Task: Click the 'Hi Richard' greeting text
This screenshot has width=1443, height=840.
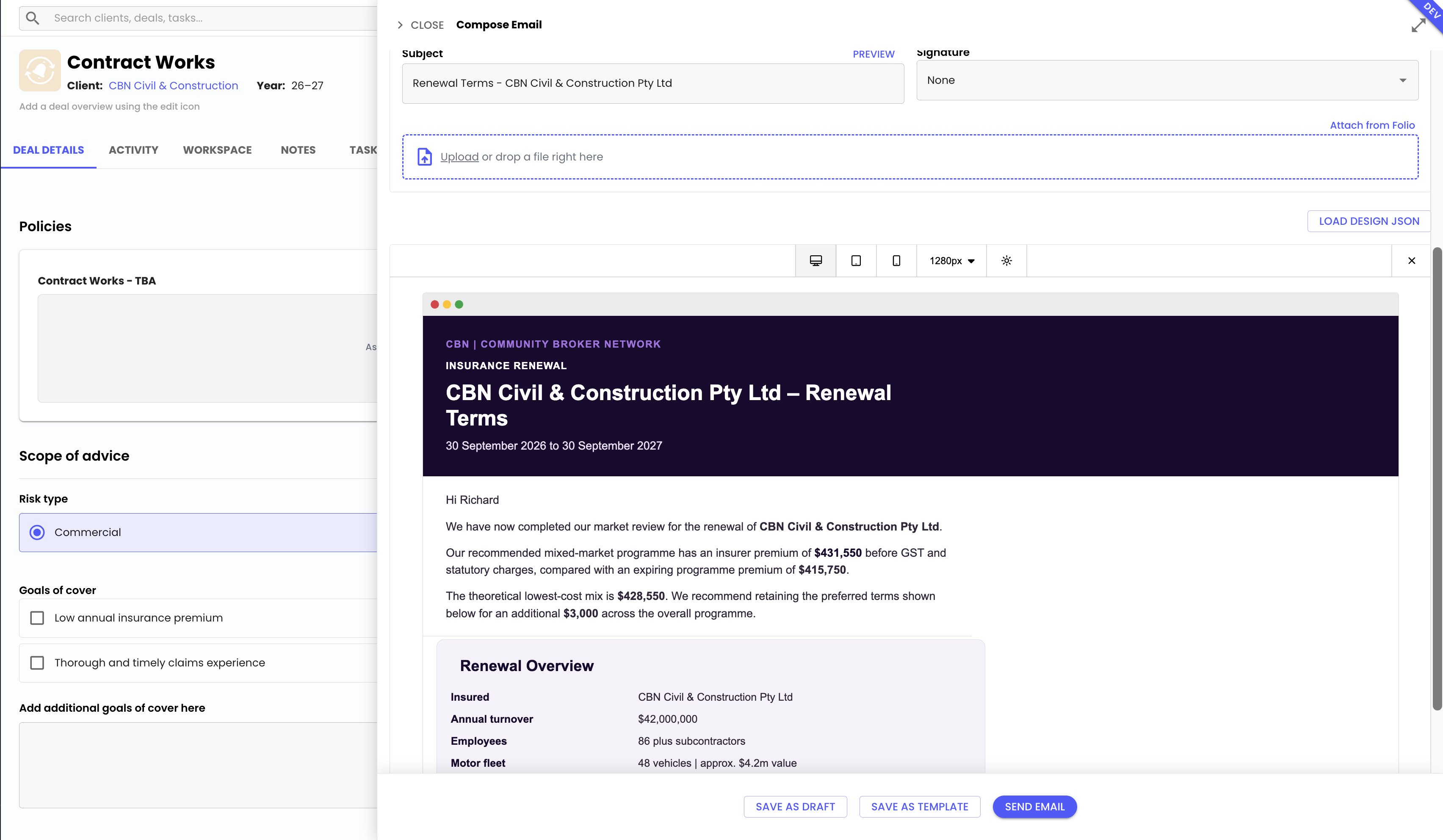Action: [x=472, y=500]
